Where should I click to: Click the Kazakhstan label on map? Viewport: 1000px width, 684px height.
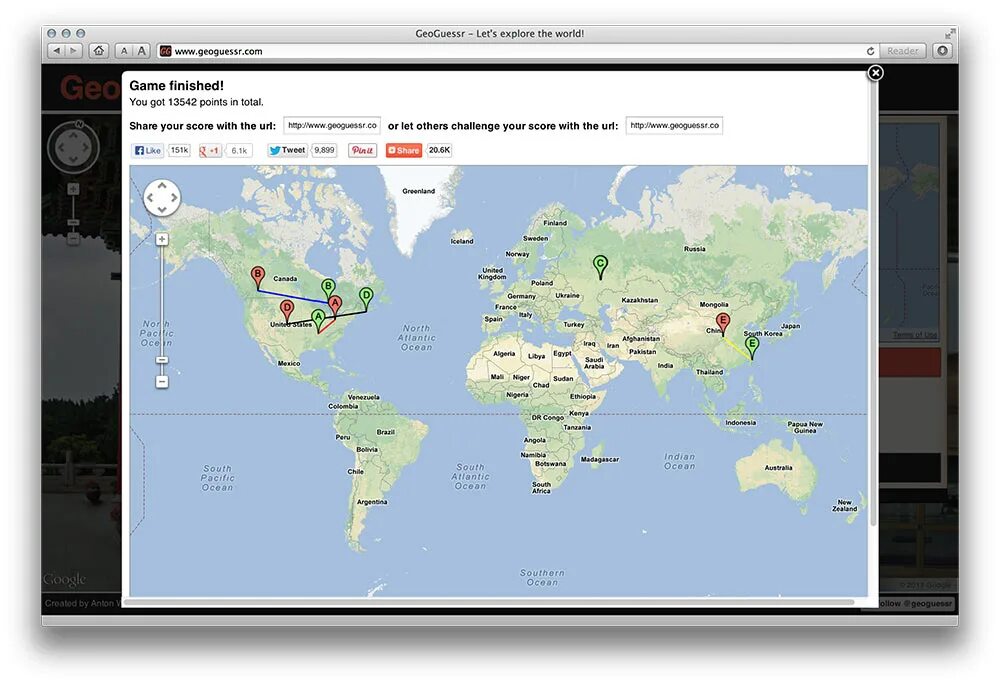639,300
